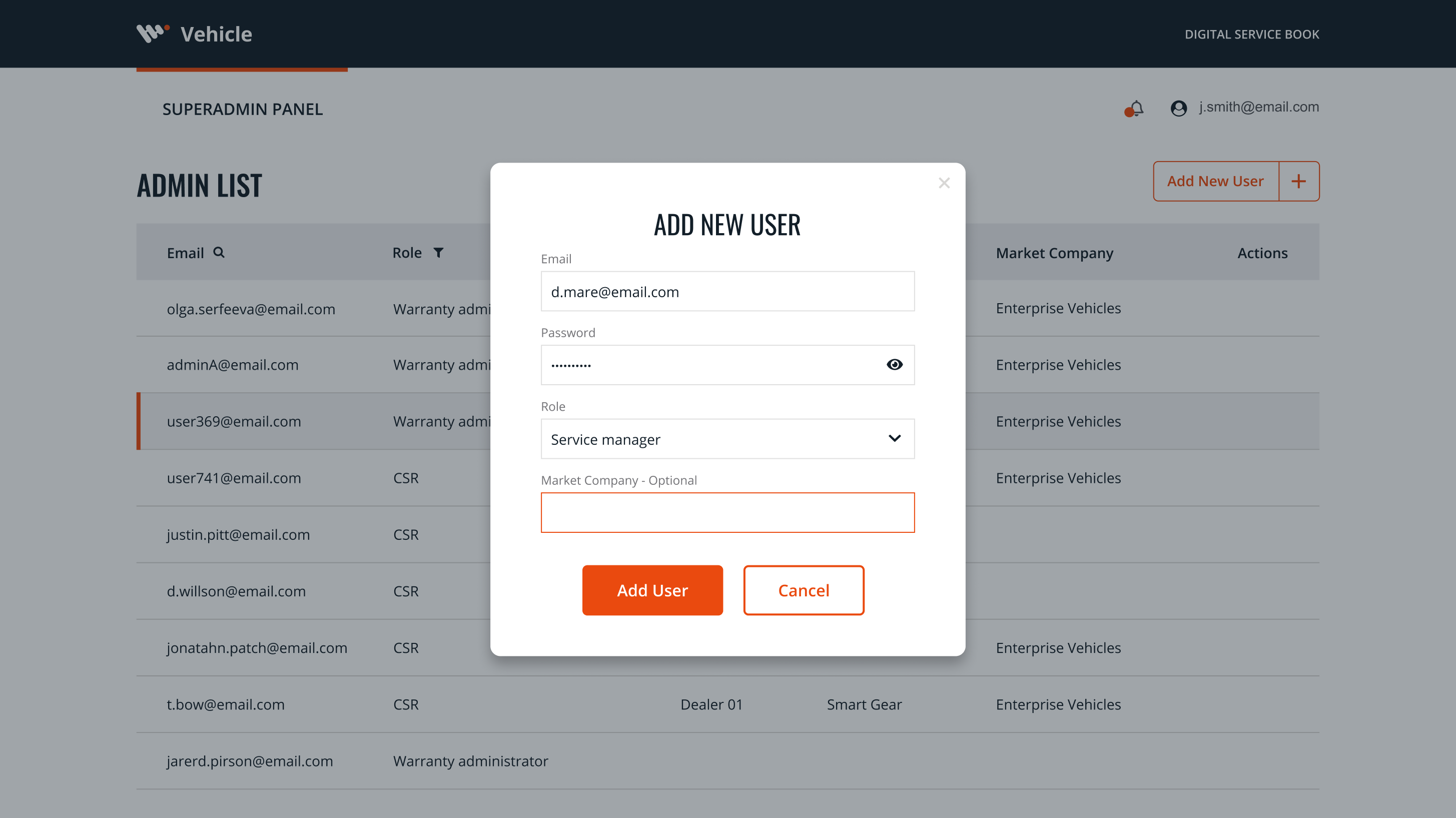Click the plus icon beside Add New User
Screen dimensions: 1456x818
1298,182
